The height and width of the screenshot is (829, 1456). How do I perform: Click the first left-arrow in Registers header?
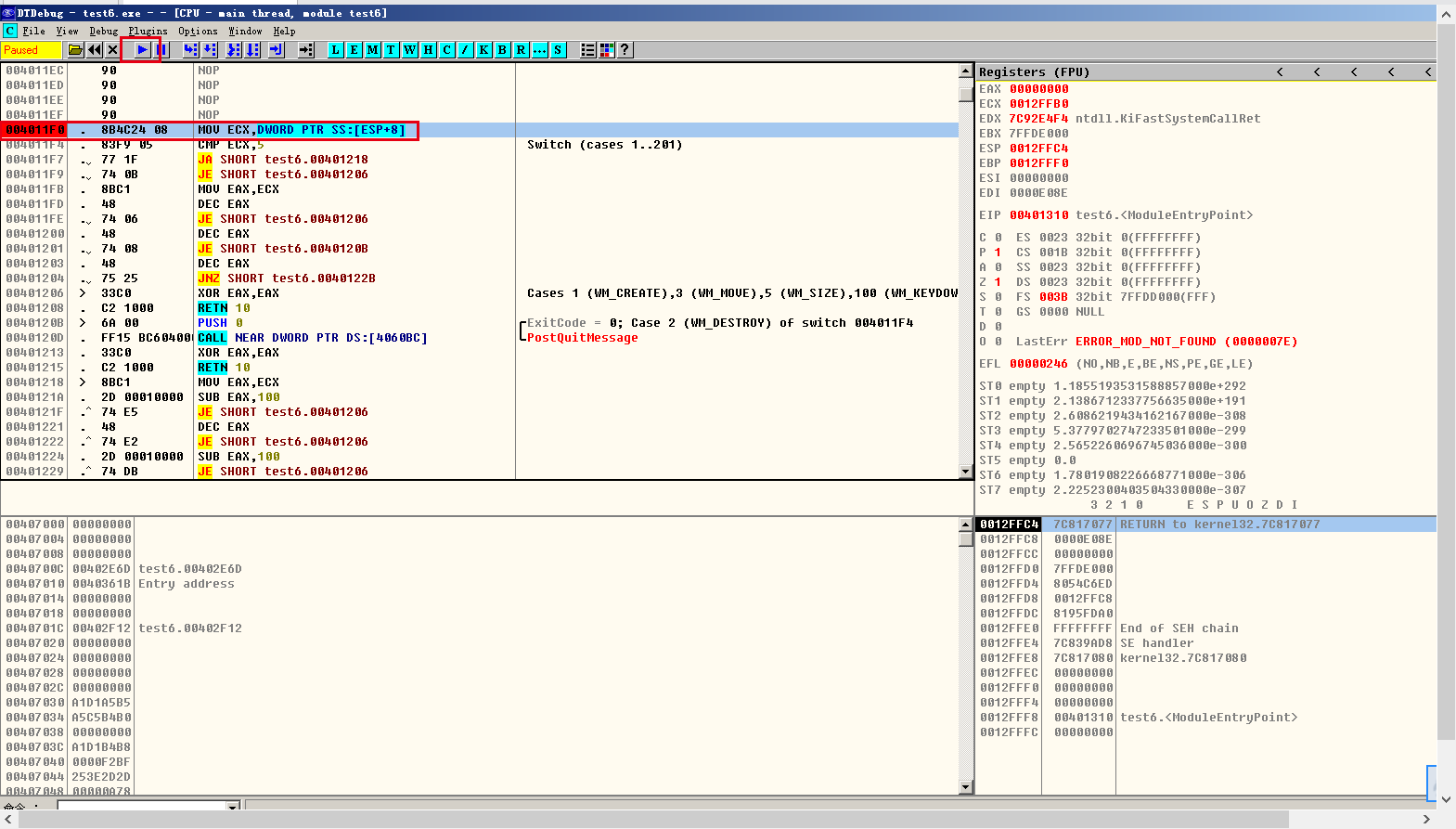click(1280, 71)
